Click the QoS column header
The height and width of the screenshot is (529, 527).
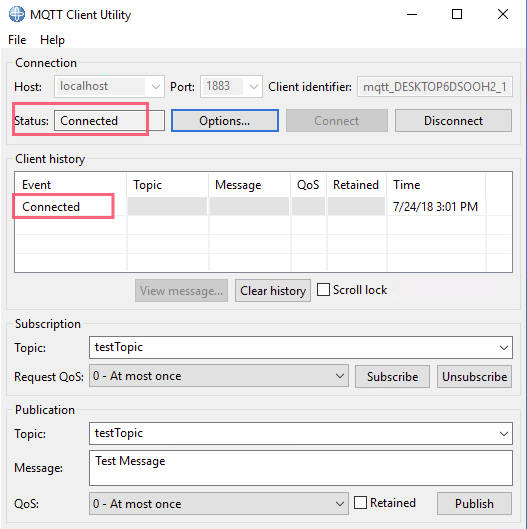pyautogui.click(x=308, y=185)
